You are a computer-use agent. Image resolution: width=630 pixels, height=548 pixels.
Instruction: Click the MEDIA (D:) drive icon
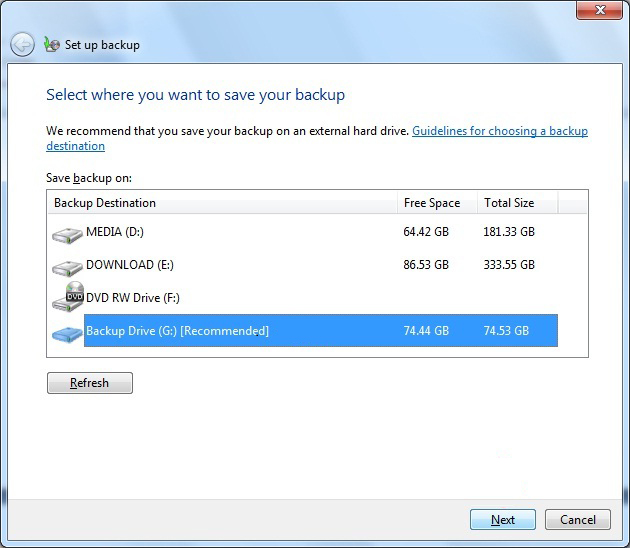(x=68, y=234)
